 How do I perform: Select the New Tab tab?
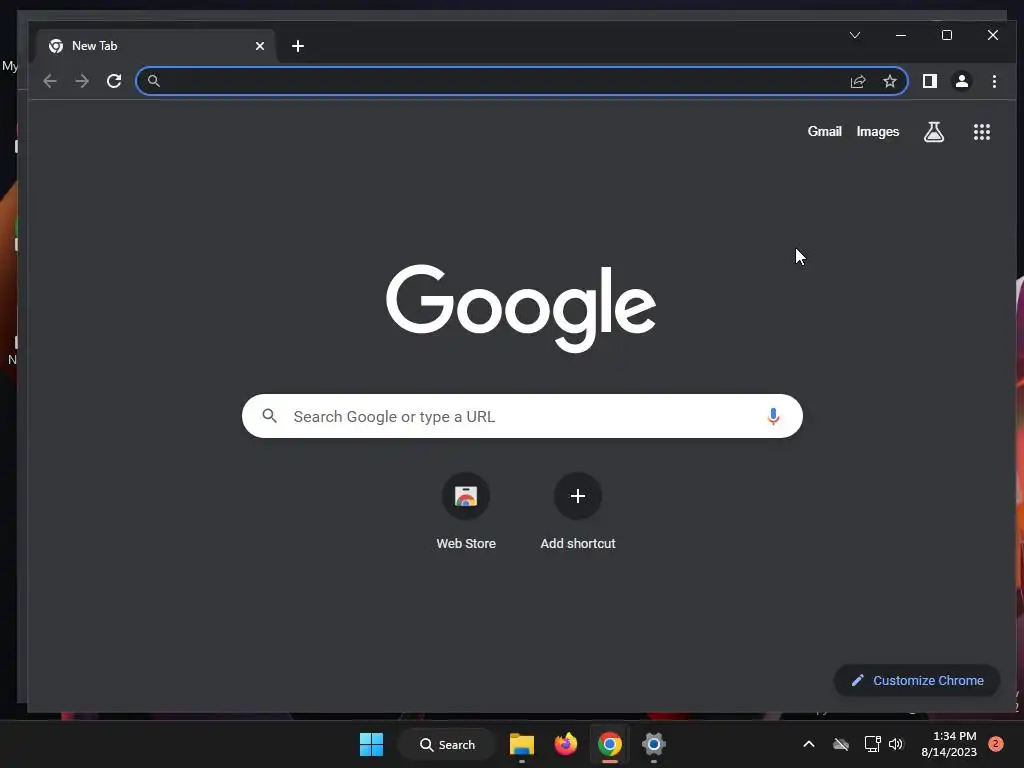[157, 46]
